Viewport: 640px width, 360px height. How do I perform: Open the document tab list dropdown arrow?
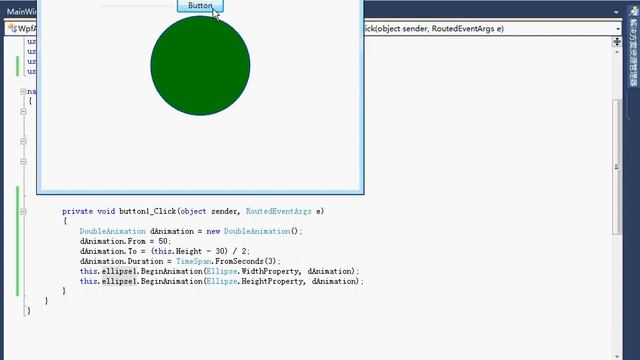click(616, 12)
